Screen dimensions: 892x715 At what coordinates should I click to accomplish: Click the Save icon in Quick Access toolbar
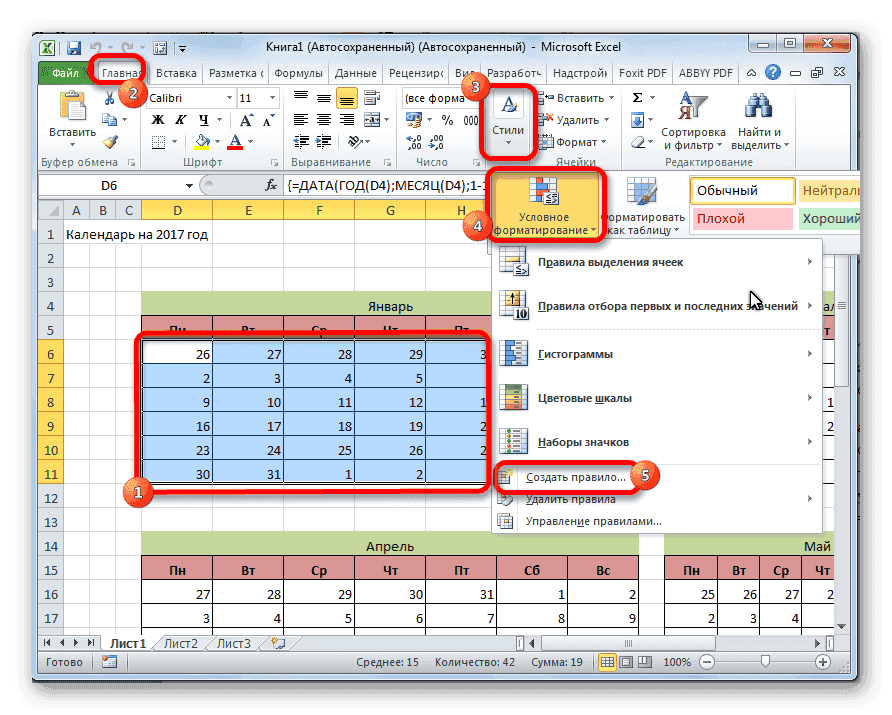pos(74,45)
